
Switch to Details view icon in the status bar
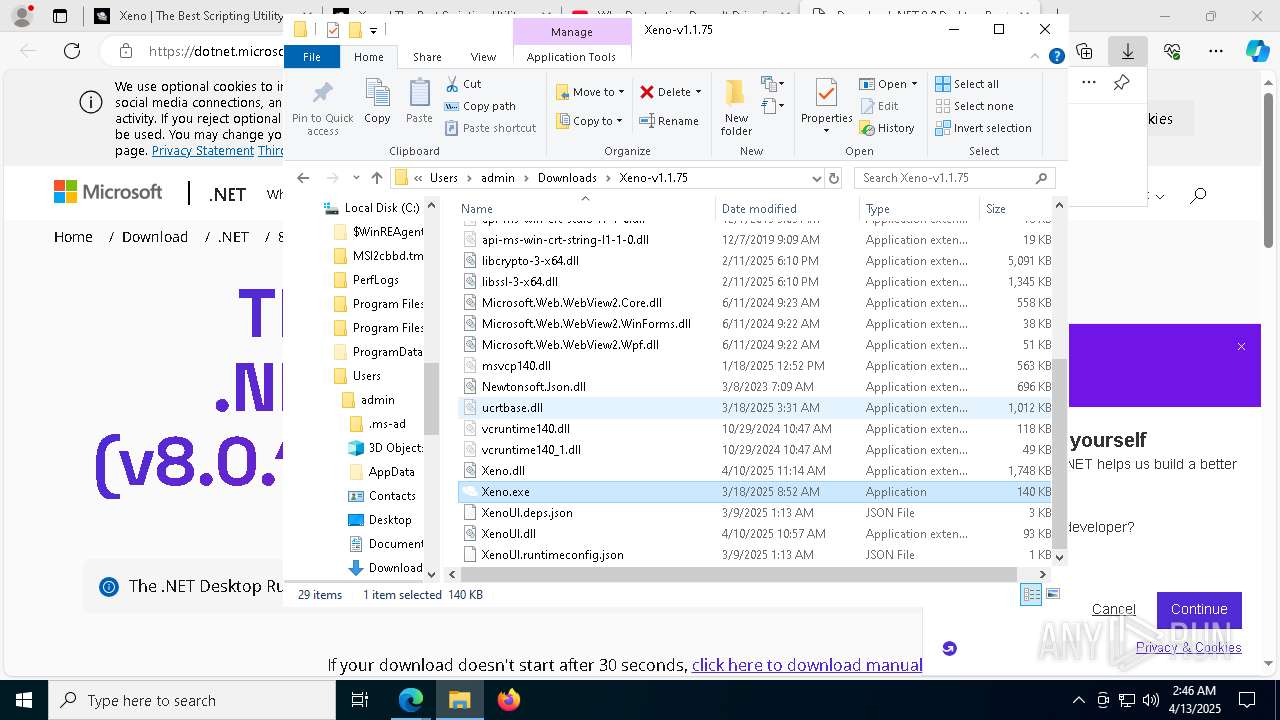point(1031,595)
